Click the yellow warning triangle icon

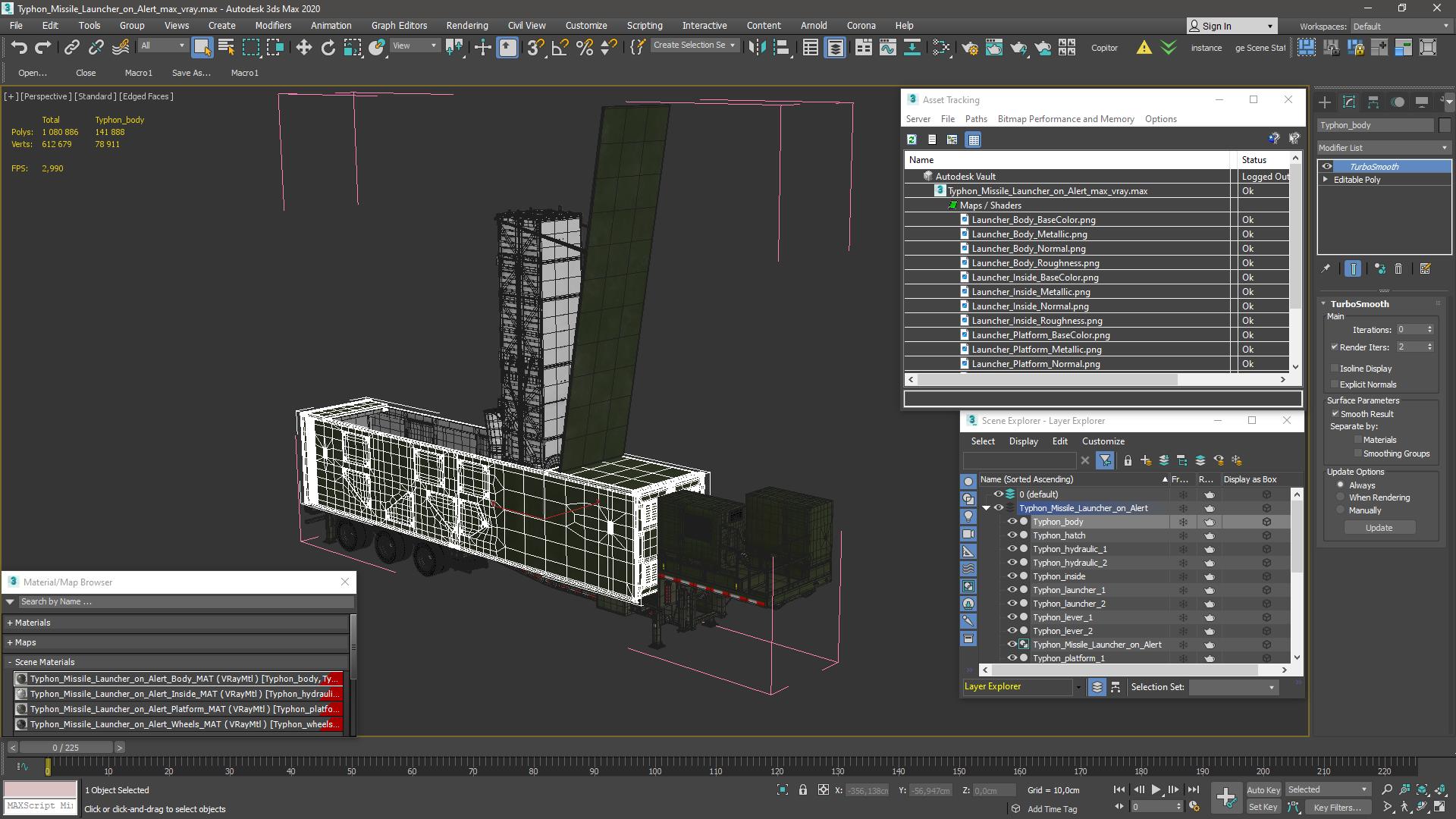click(x=1144, y=48)
